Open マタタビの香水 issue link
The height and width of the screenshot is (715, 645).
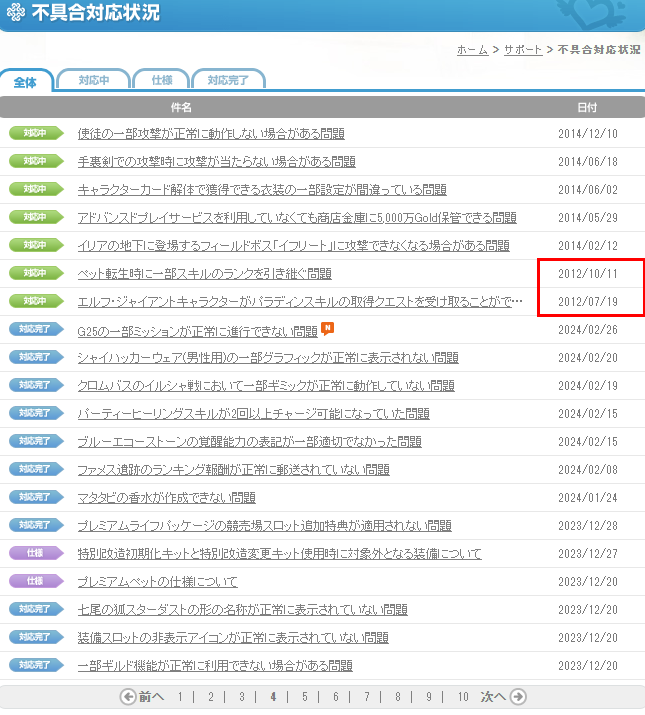point(166,497)
